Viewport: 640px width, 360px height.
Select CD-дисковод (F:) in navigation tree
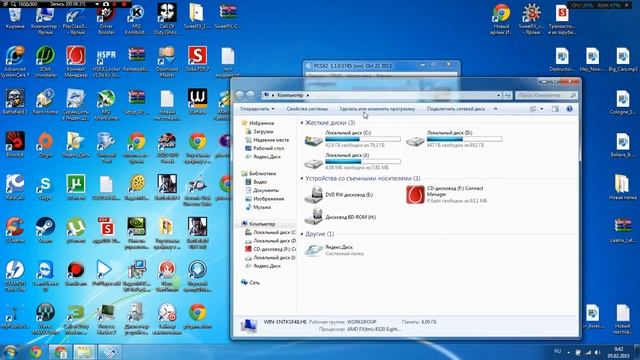pos(271,249)
